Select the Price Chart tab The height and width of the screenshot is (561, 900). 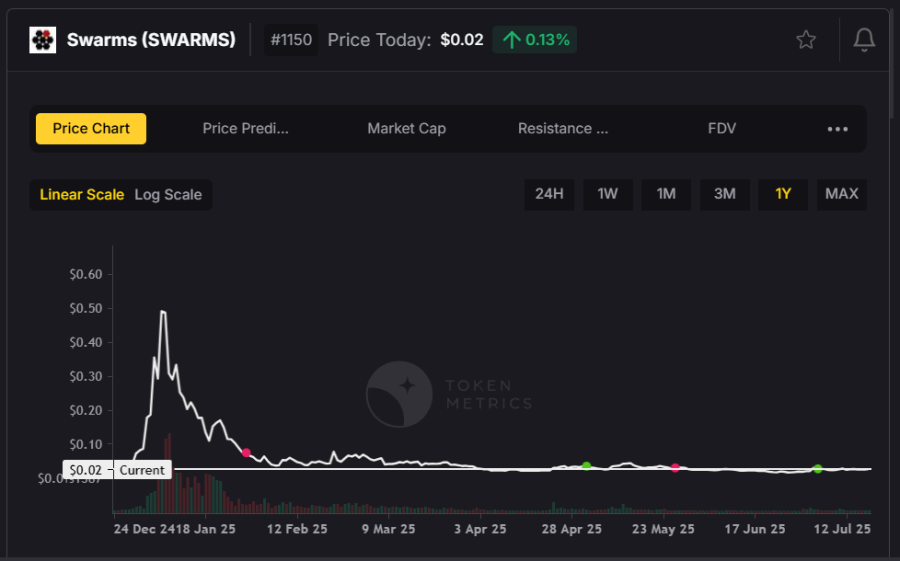(91, 129)
